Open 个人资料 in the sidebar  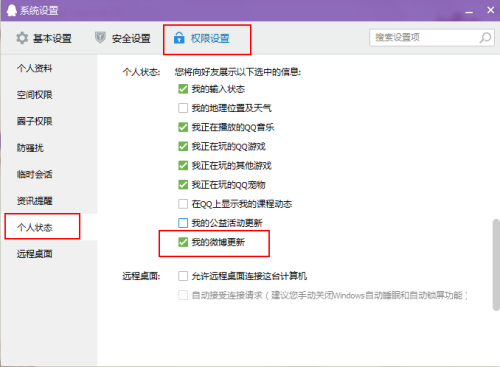point(35,68)
